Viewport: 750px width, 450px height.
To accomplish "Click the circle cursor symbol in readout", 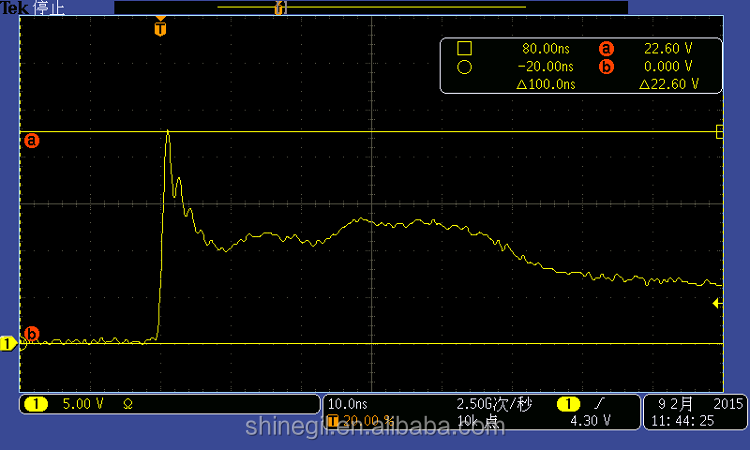I will 464,67.
